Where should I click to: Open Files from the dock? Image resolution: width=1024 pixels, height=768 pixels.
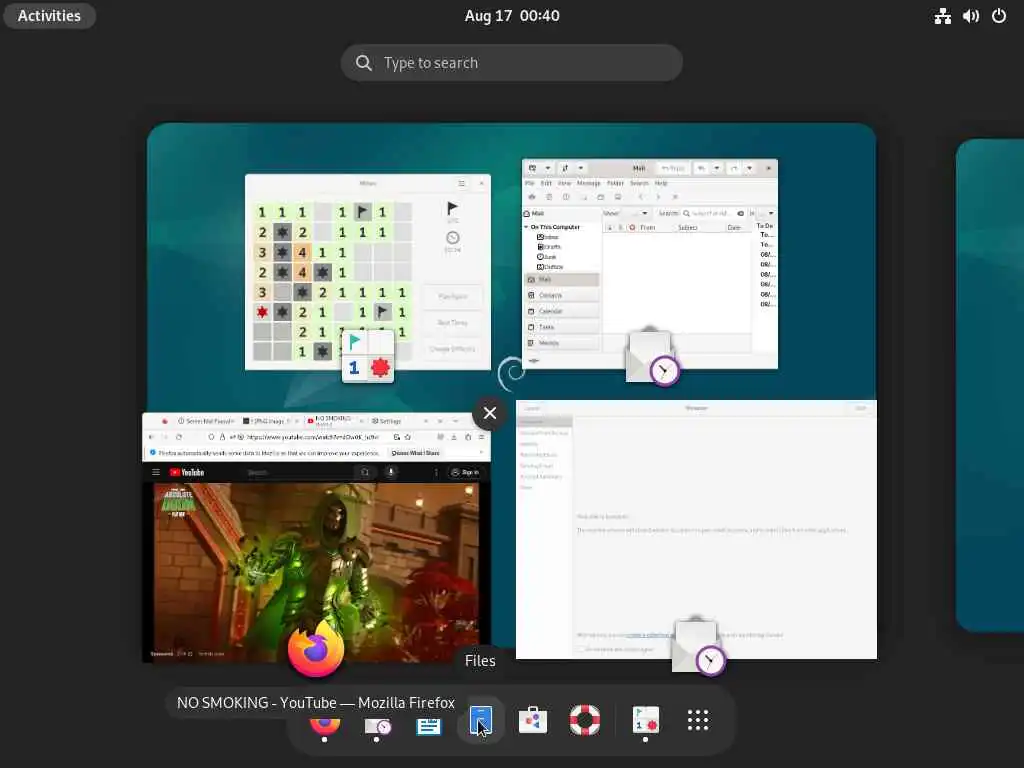tap(481, 721)
